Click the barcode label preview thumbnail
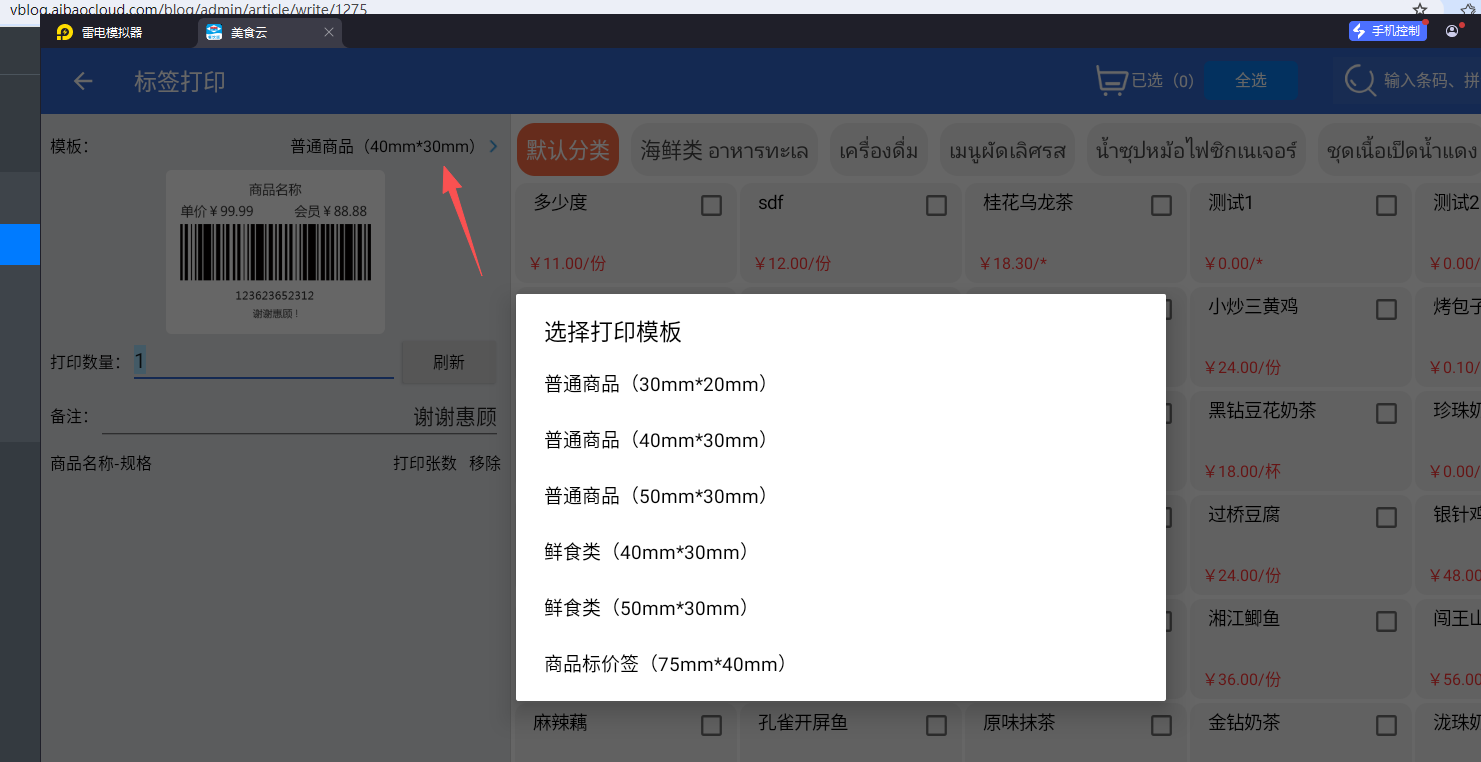1481x762 pixels. 275,251
